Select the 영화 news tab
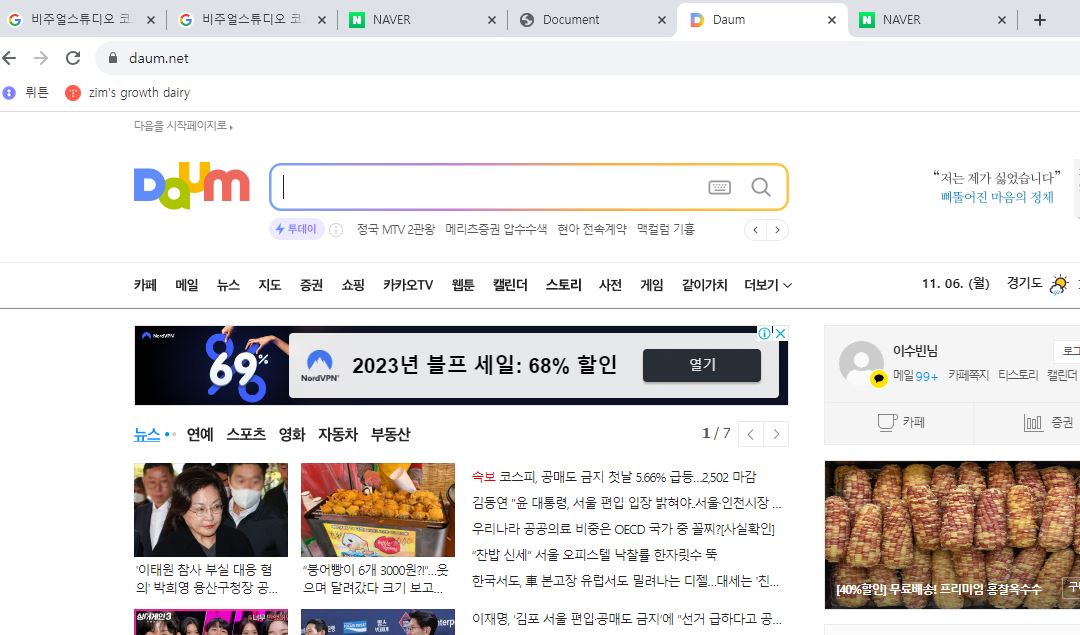The width and height of the screenshot is (1080, 635). pyautogui.click(x=291, y=435)
